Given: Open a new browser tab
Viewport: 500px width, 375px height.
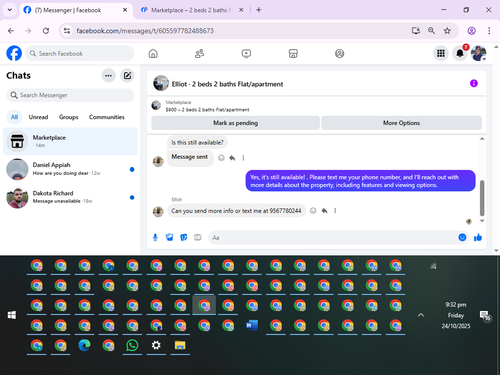Looking at the screenshot, I should pyautogui.click(x=259, y=10).
